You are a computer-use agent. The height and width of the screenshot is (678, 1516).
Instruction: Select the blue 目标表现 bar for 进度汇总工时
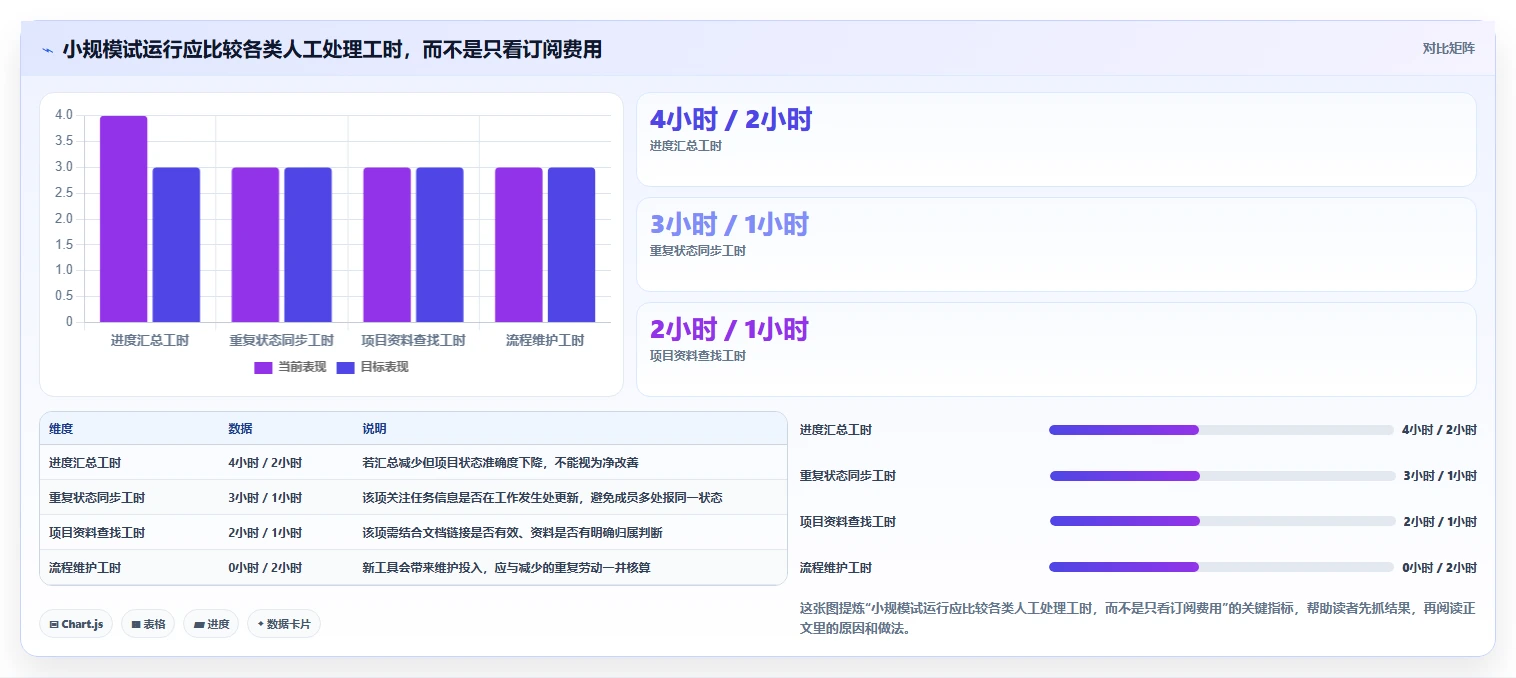click(x=176, y=245)
